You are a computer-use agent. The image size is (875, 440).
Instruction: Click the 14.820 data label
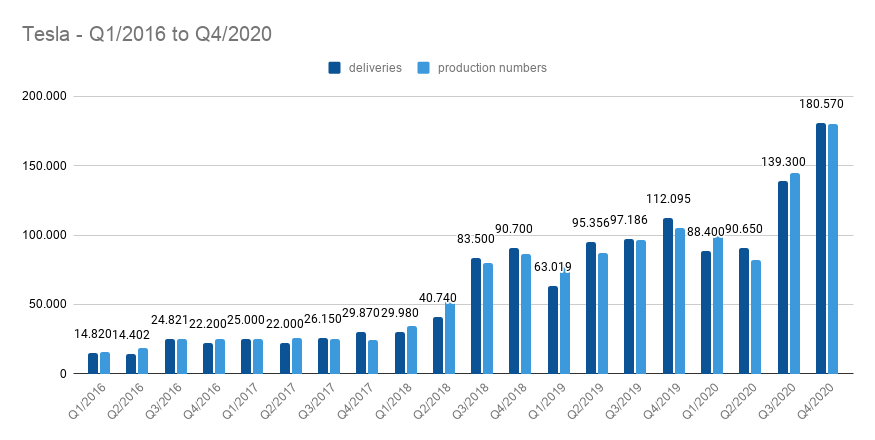pos(93,334)
